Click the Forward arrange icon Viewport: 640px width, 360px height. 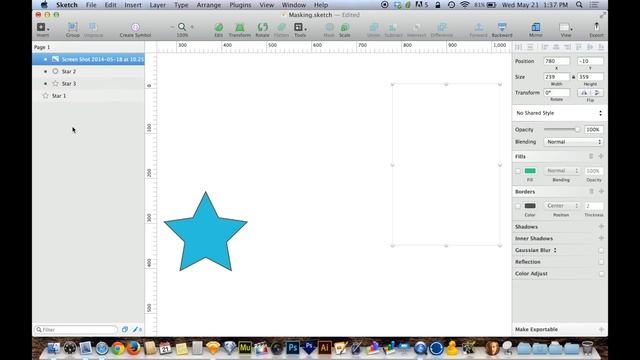pos(478,27)
